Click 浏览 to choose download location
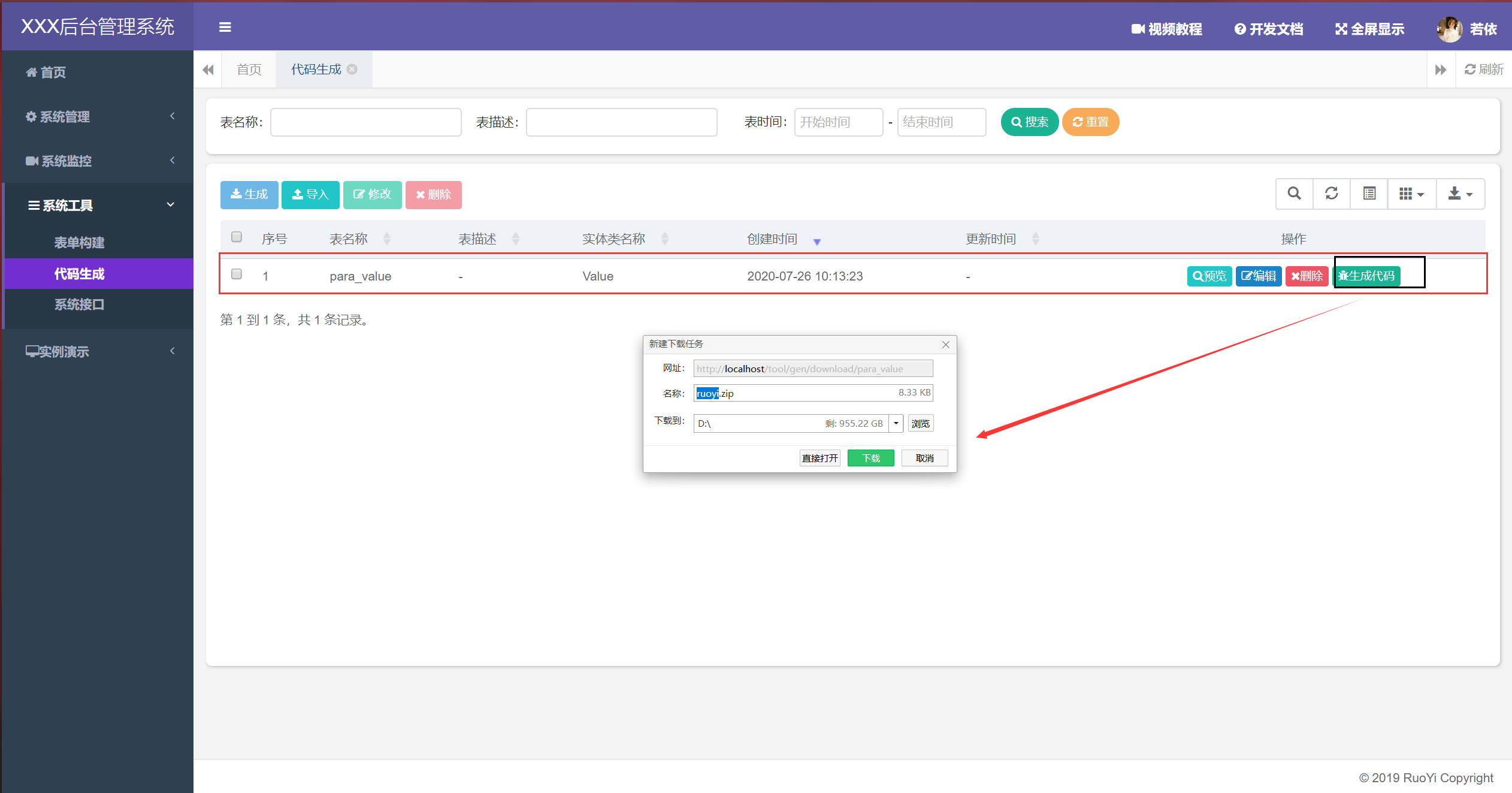This screenshot has height=793, width=1512. (x=921, y=423)
